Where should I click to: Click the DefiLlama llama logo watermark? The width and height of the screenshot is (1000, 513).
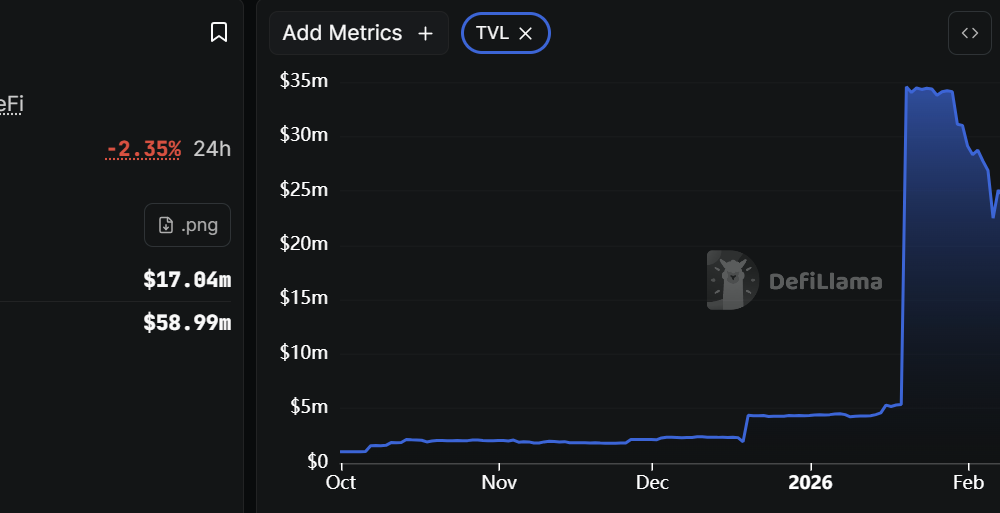tap(733, 280)
